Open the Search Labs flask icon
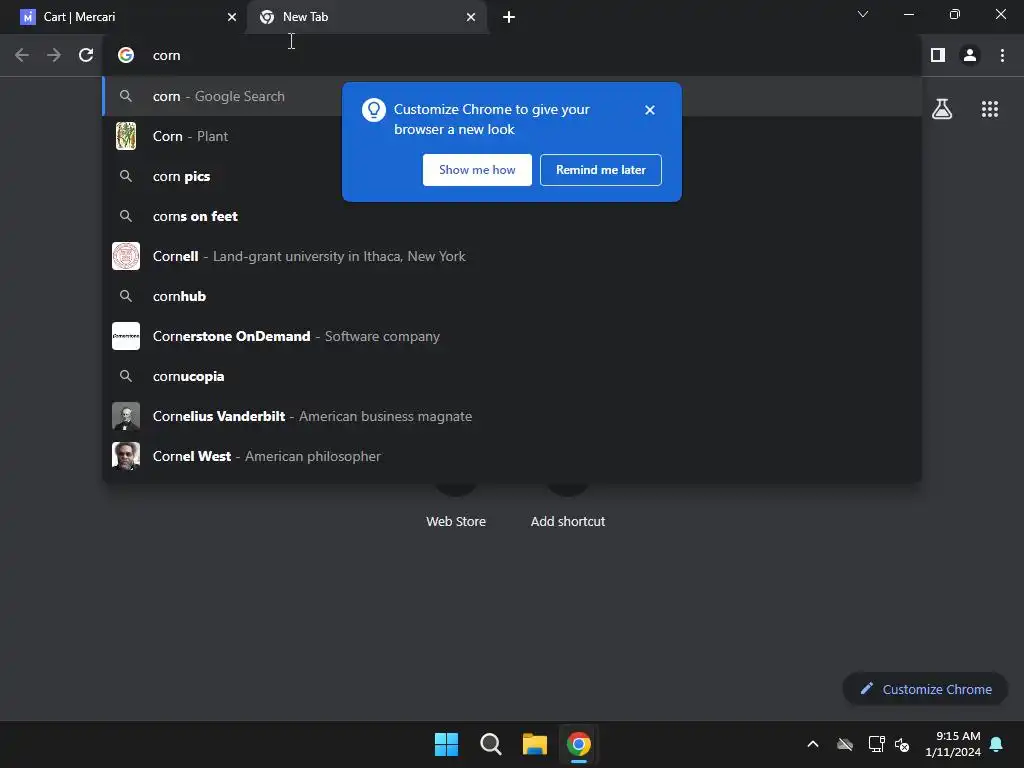Viewport: 1024px width, 768px height. coord(942,109)
